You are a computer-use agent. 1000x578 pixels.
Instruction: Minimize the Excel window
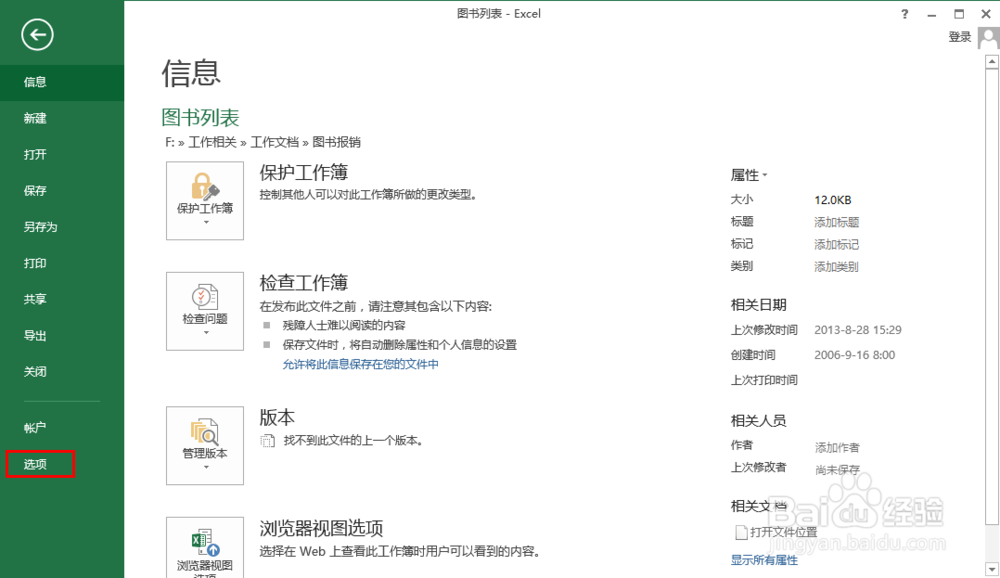[x=932, y=14]
